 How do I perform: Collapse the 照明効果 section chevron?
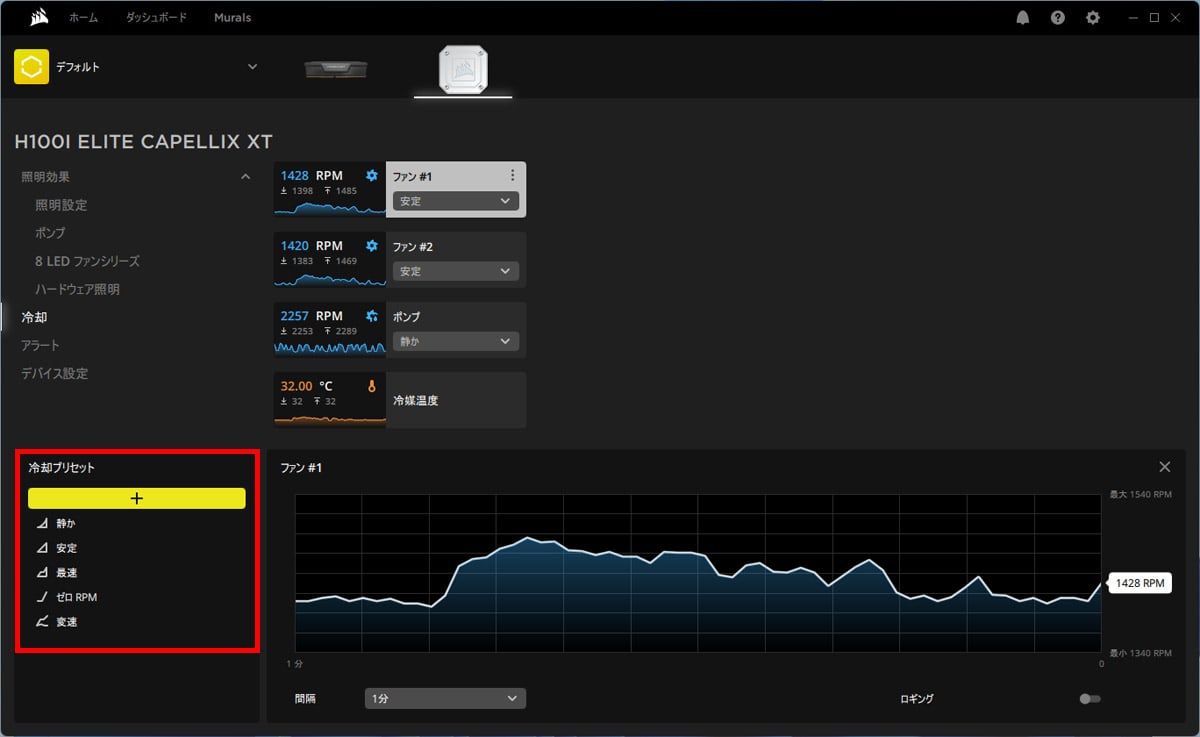pyautogui.click(x=245, y=177)
